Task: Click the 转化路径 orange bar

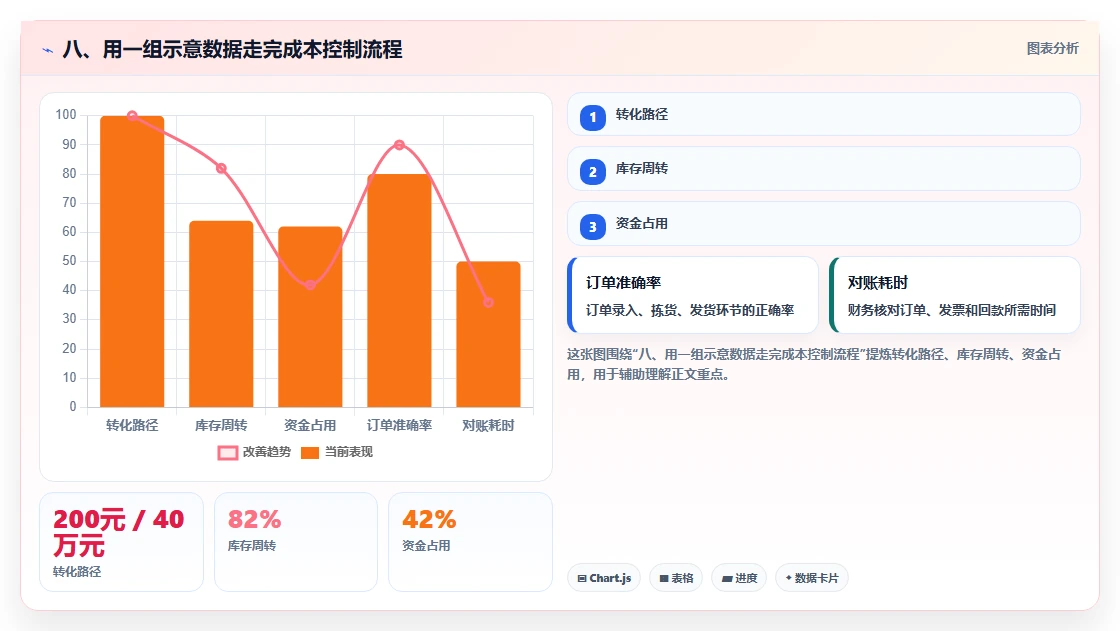Action: tap(132, 262)
